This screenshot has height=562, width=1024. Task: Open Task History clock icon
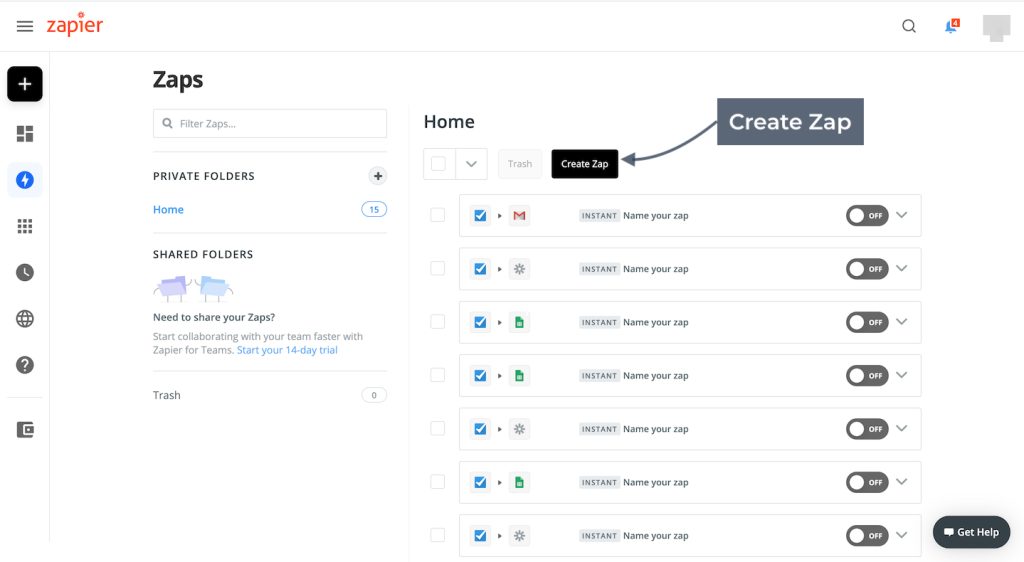point(25,272)
